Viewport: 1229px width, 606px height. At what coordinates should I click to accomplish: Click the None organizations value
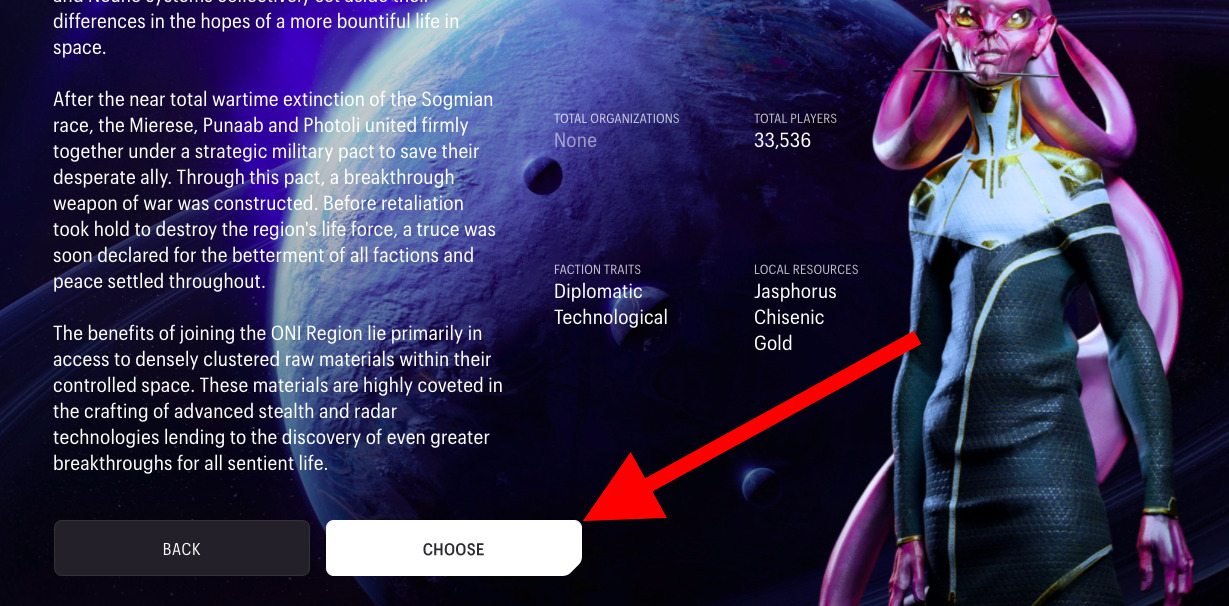point(575,141)
